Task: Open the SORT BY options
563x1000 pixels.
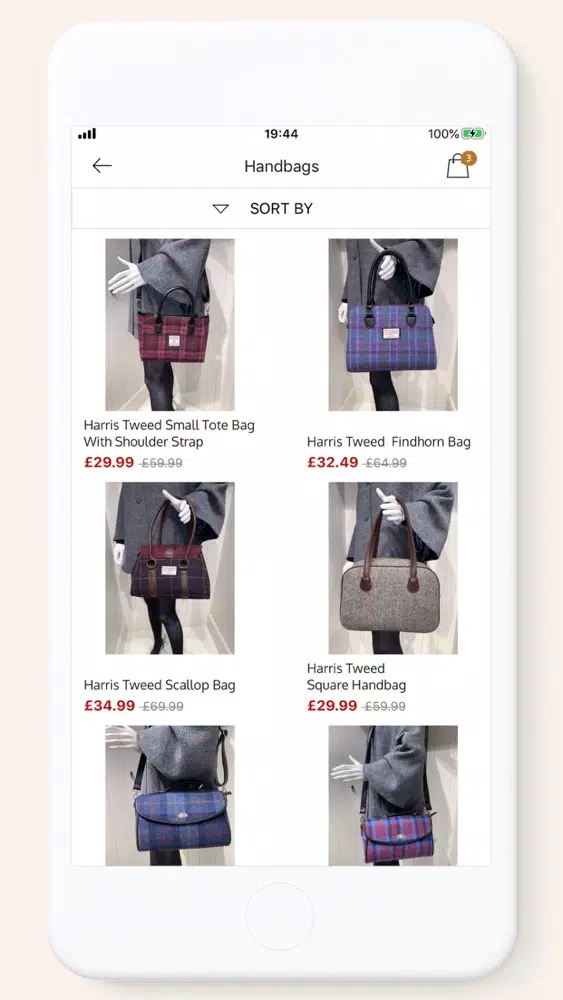Action: click(x=281, y=209)
